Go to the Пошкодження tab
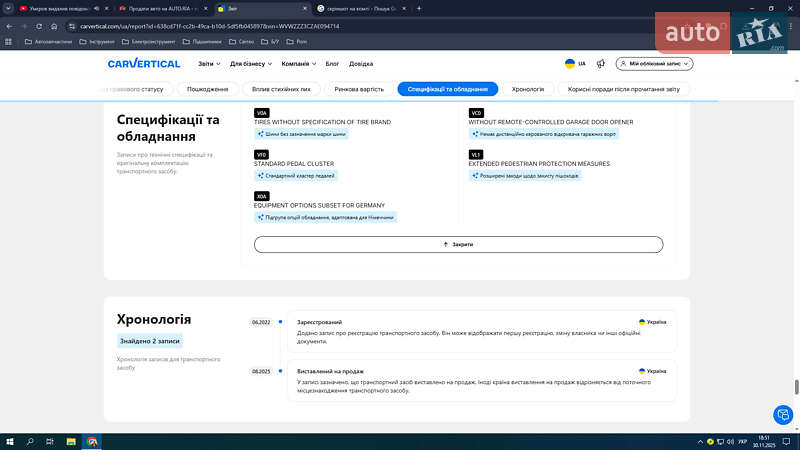 coord(207,89)
